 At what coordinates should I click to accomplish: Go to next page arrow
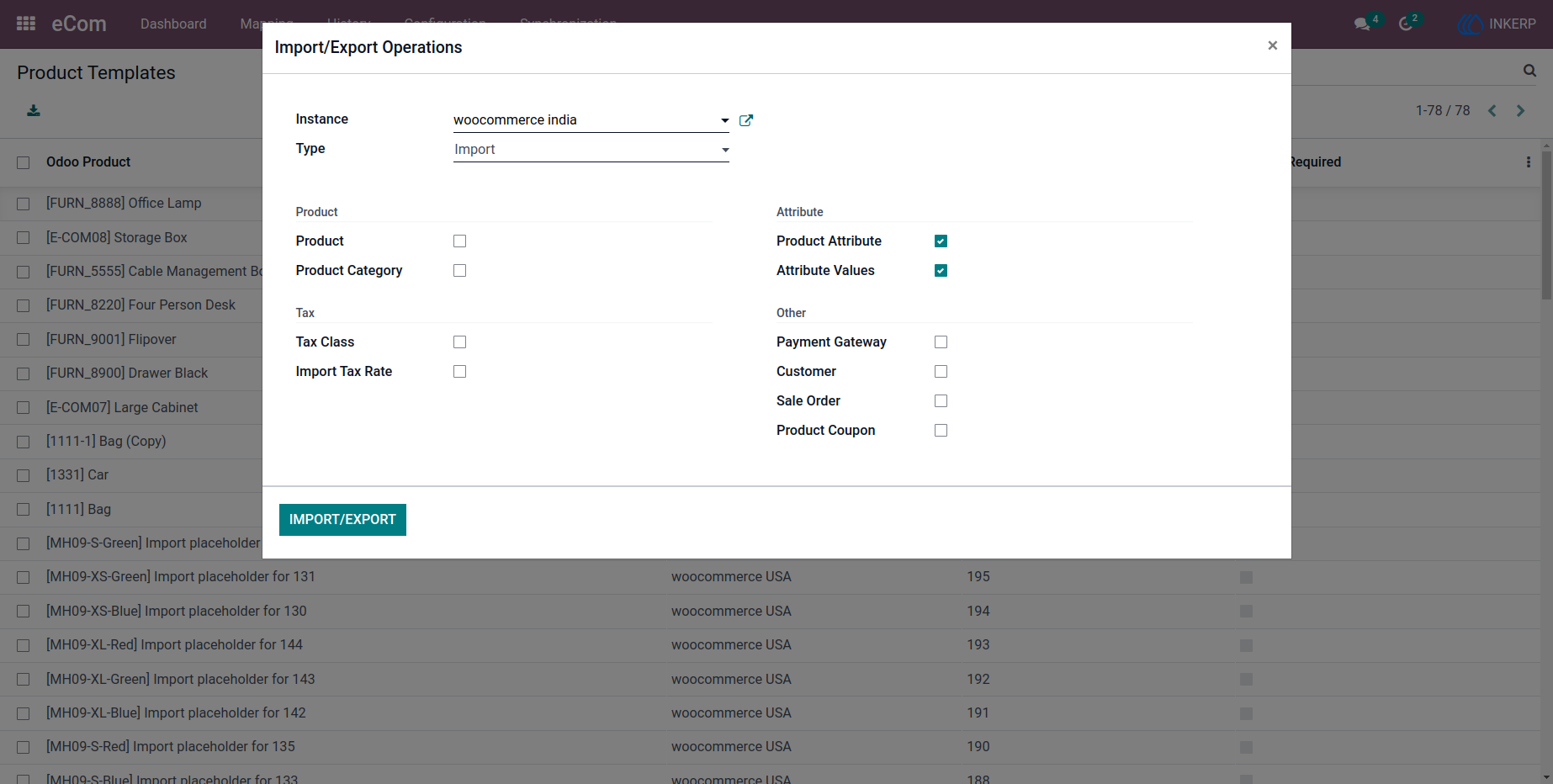[x=1520, y=110]
